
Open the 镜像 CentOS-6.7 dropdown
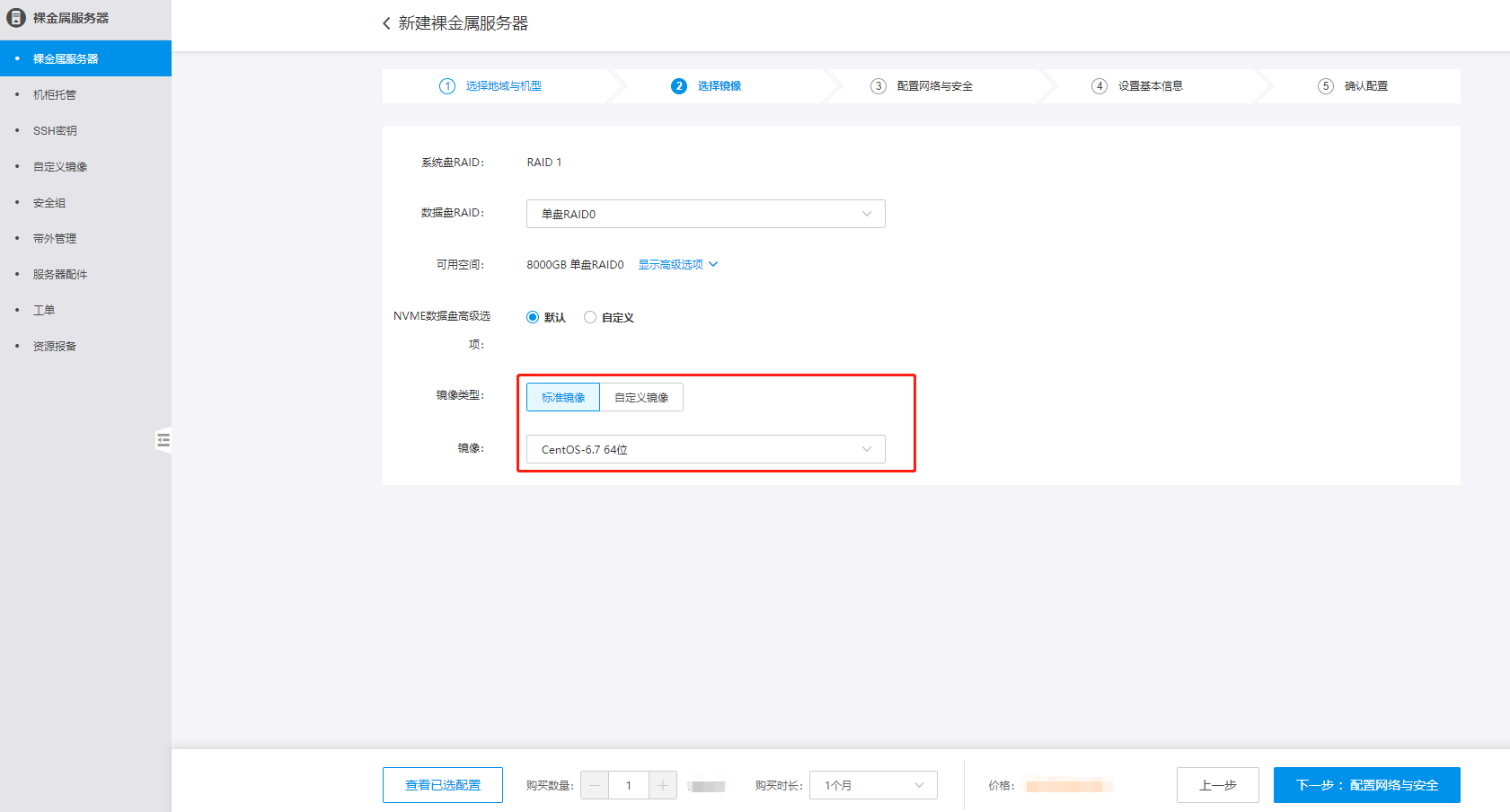tap(706, 449)
